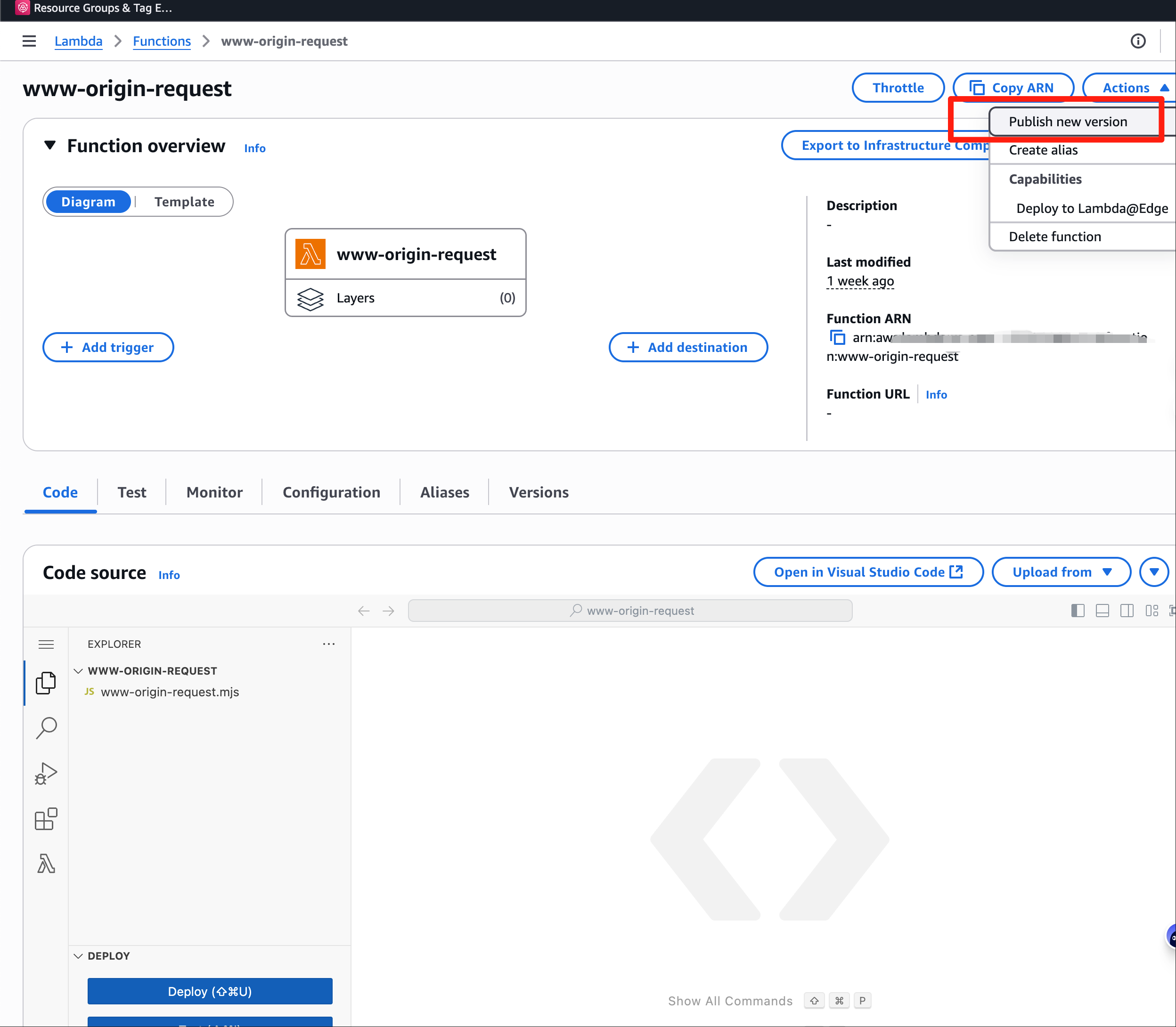This screenshot has width=1176, height=1027.
Task: Open the Search icon in editor sidebar
Action: tap(46, 728)
